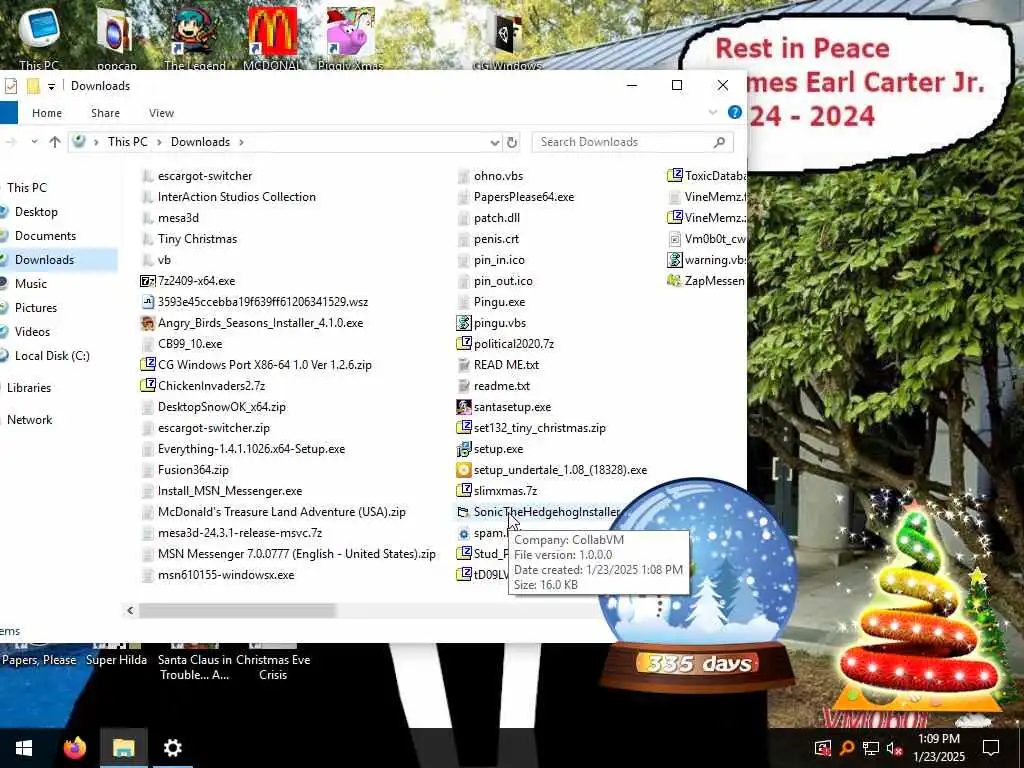Refresh the Downloads folder view

[512, 142]
